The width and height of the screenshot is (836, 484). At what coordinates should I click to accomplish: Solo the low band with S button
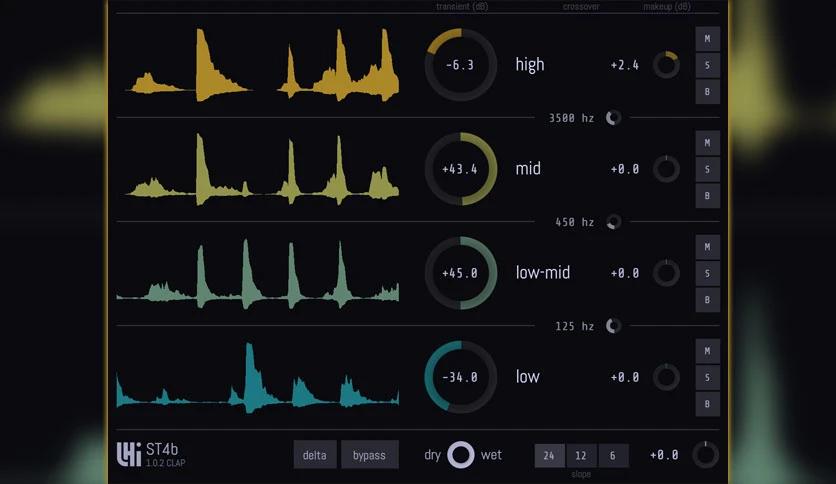pyautogui.click(x=708, y=377)
